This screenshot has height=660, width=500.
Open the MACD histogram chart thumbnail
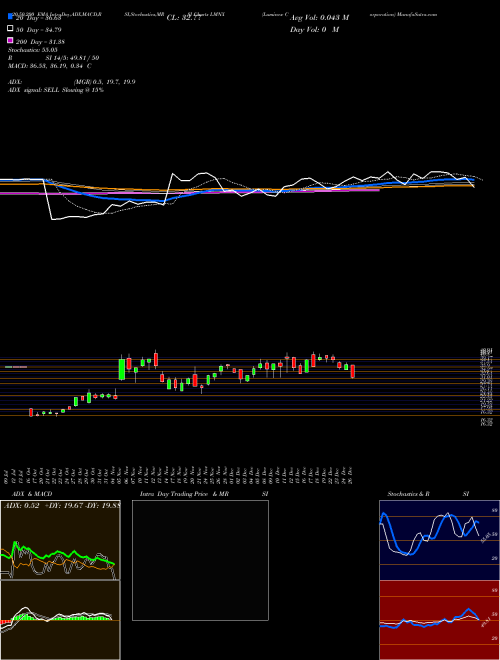pos(60,620)
